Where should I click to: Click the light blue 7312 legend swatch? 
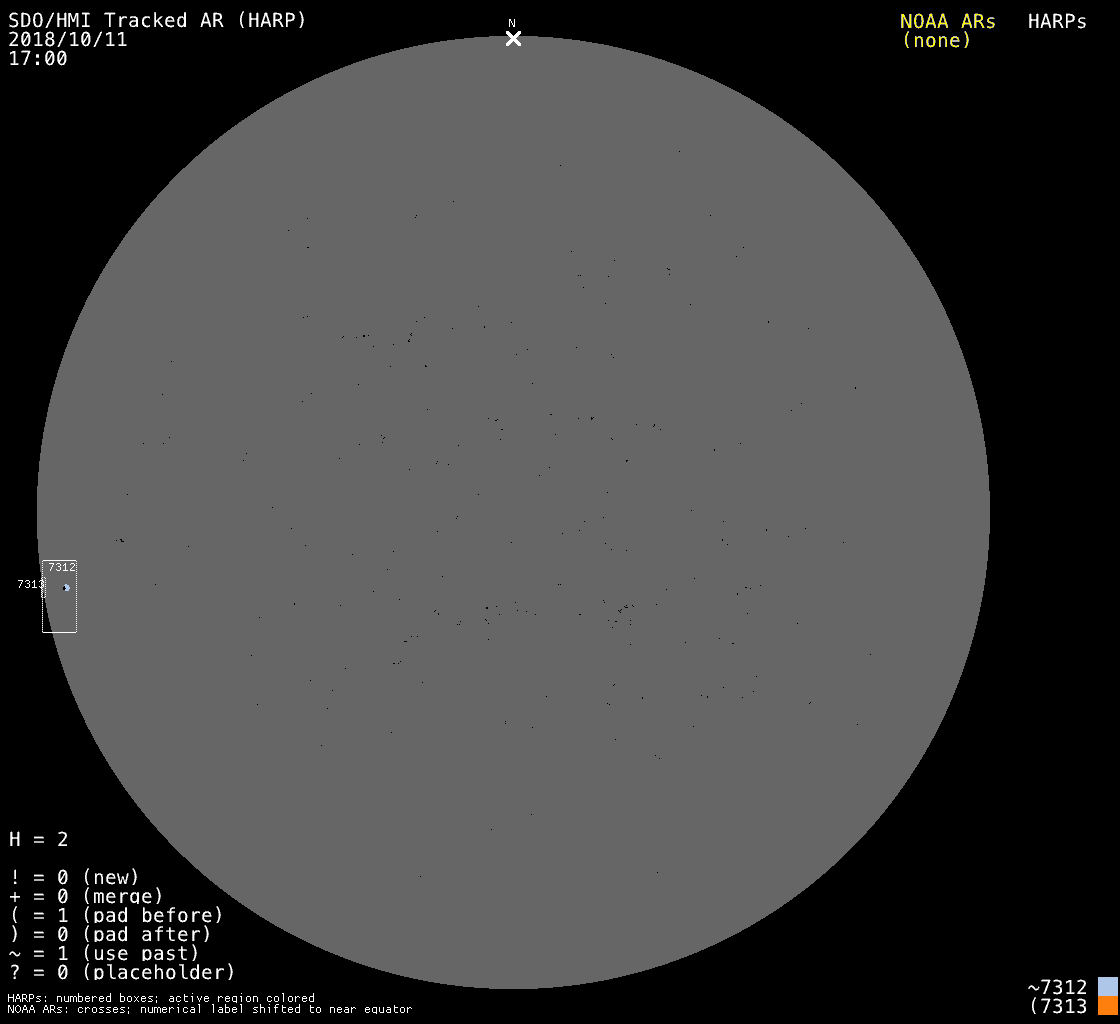(x=1107, y=987)
